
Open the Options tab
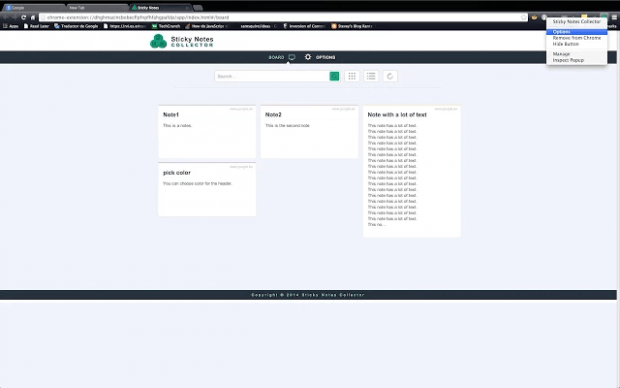click(319, 57)
